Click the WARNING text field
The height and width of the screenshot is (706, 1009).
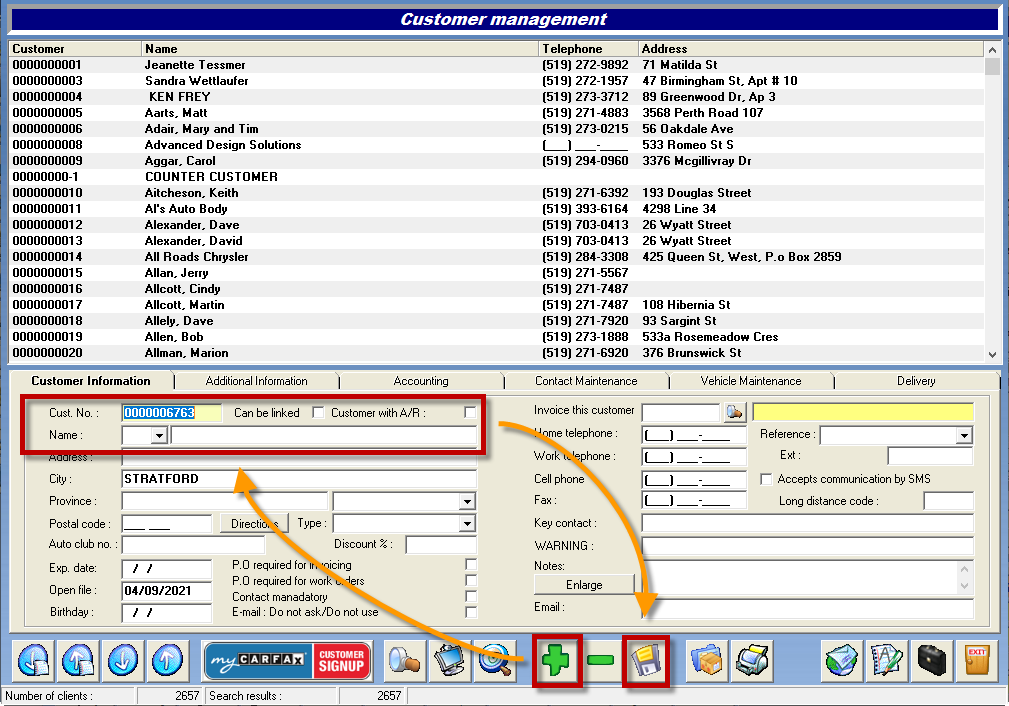(808, 546)
